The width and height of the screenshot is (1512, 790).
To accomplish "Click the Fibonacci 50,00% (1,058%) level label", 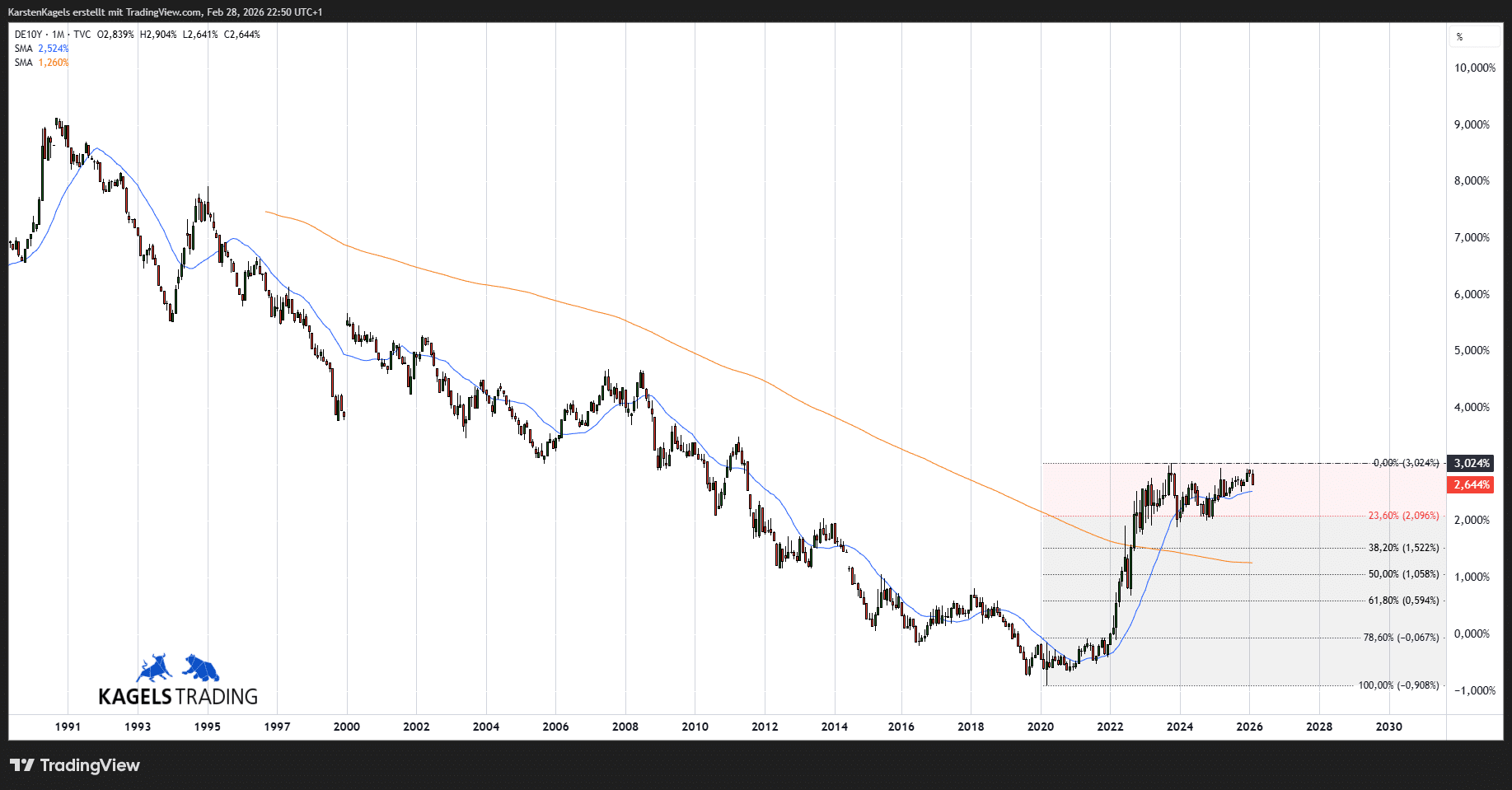I will tap(1403, 574).
